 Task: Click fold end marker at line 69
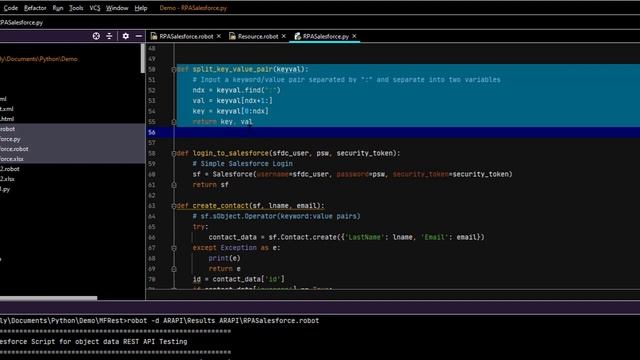174,269
